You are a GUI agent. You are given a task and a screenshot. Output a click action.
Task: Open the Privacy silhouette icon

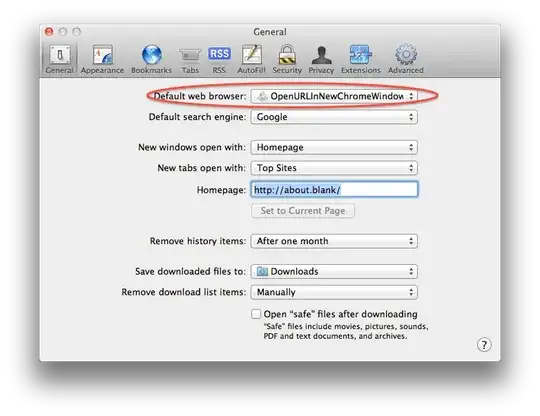tap(321, 55)
